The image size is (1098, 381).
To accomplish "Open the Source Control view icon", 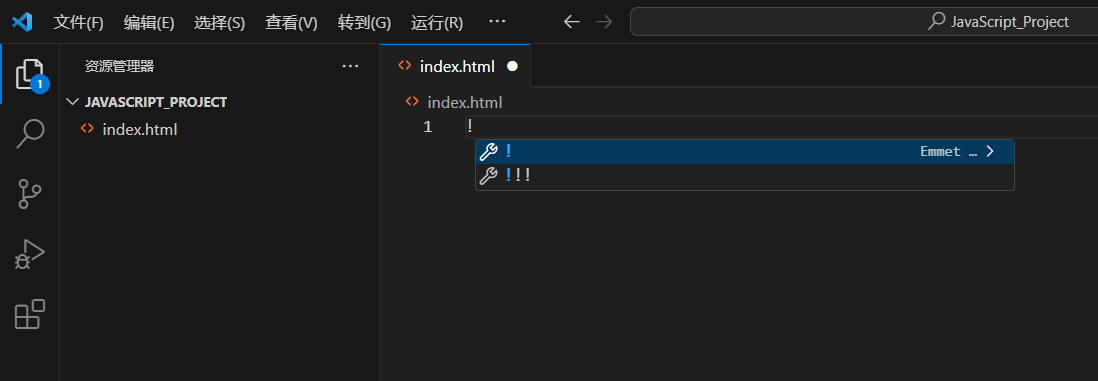I will point(29,194).
